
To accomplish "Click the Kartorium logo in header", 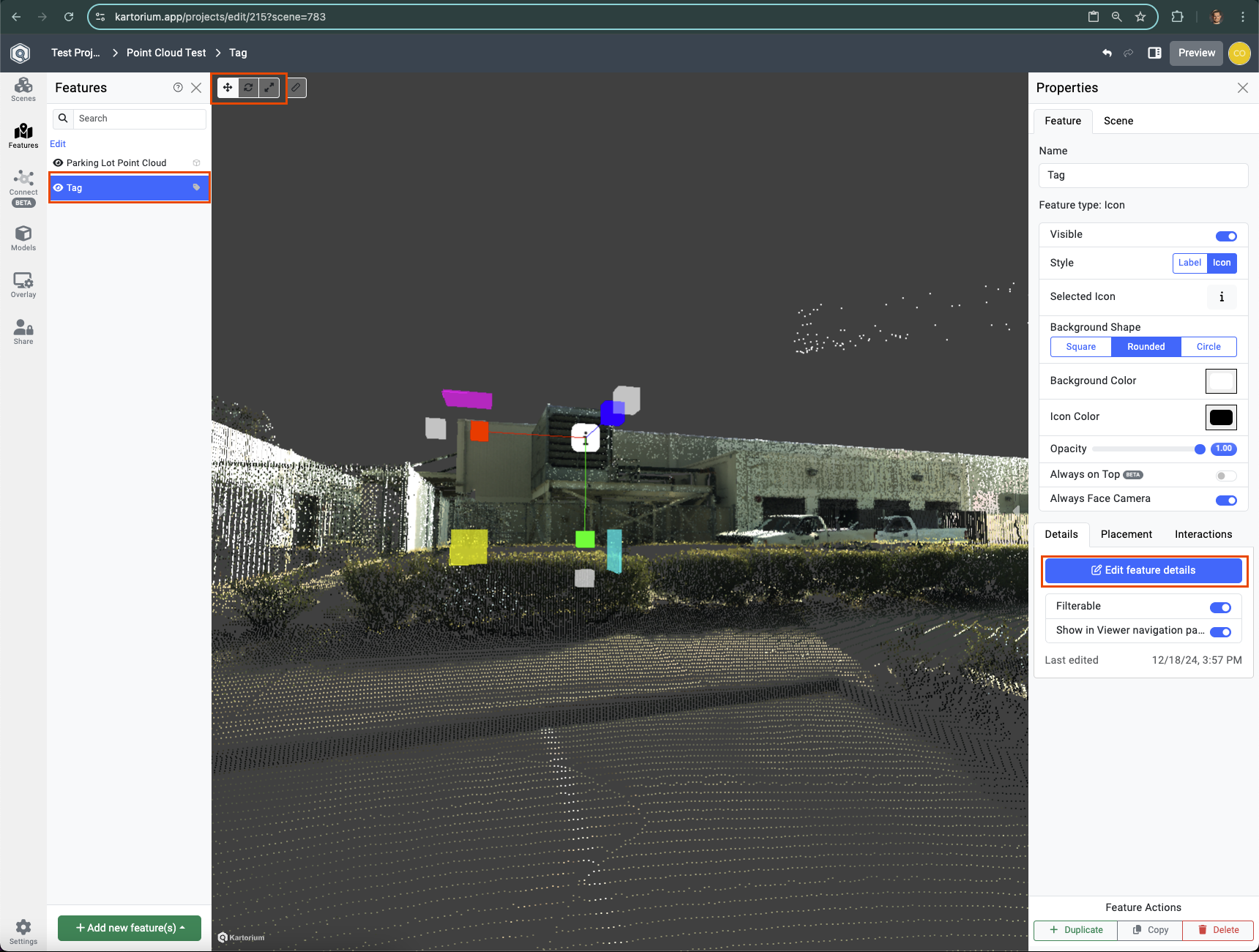I will click(20, 53).
